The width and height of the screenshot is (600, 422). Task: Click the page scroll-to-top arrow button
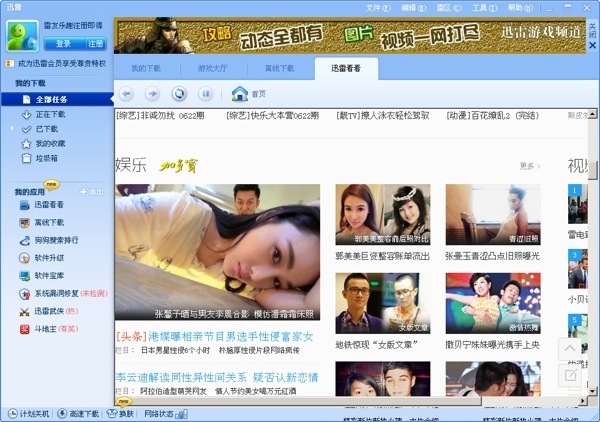coord(570,349)
